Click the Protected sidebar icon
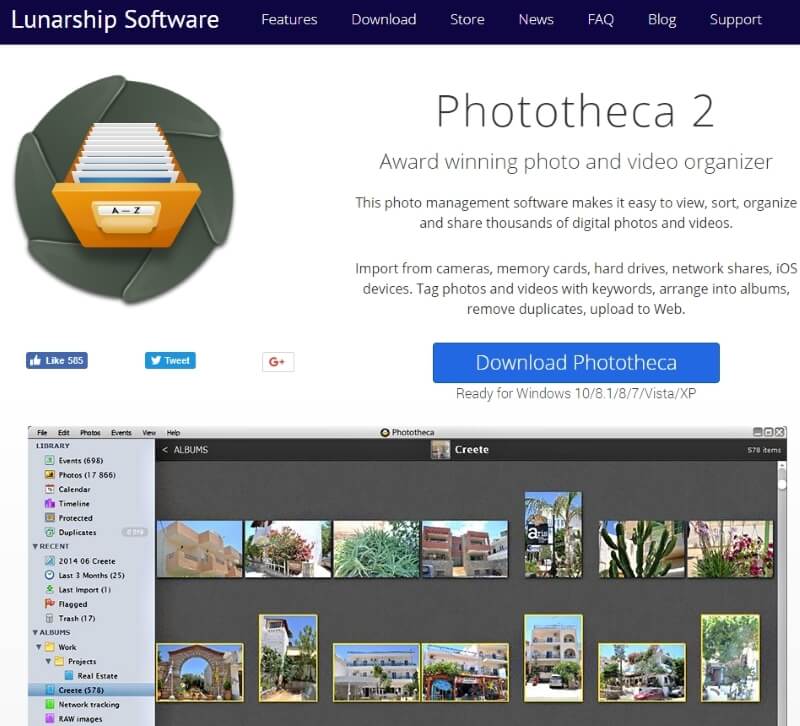800x726 pixels. click(x=49, y=517)
